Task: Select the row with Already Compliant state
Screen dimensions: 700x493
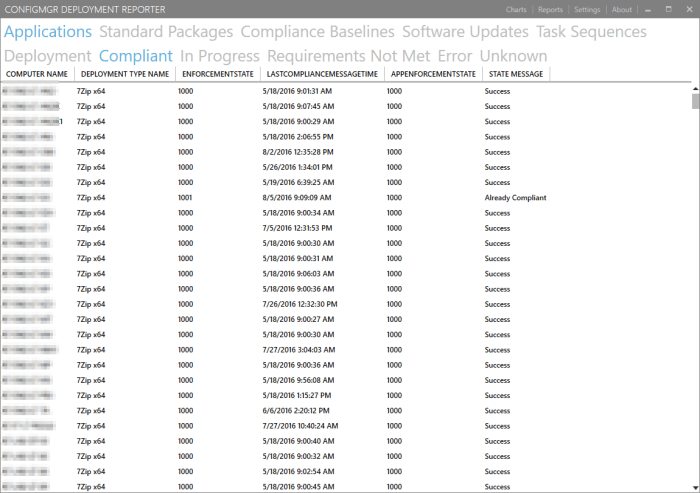Action: tap(300, 198)
